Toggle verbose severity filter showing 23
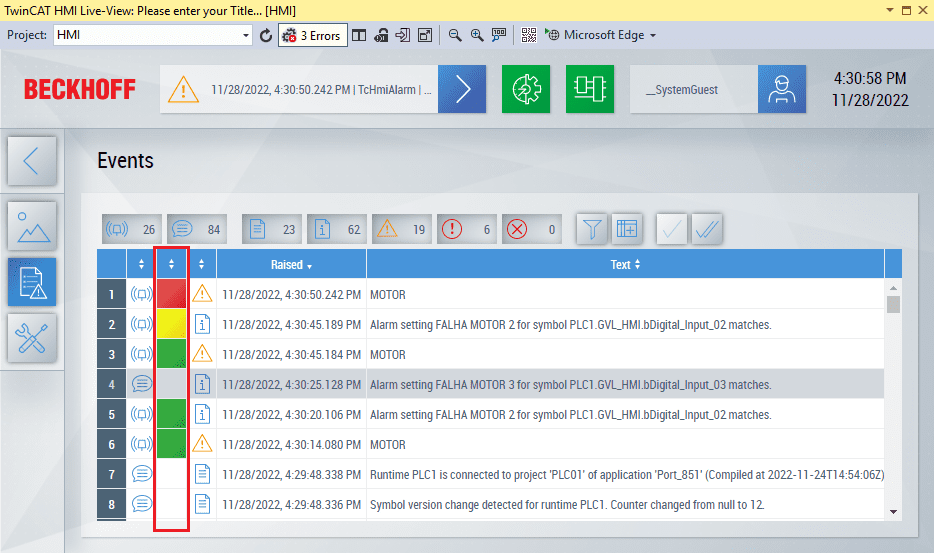 [272, 229]
